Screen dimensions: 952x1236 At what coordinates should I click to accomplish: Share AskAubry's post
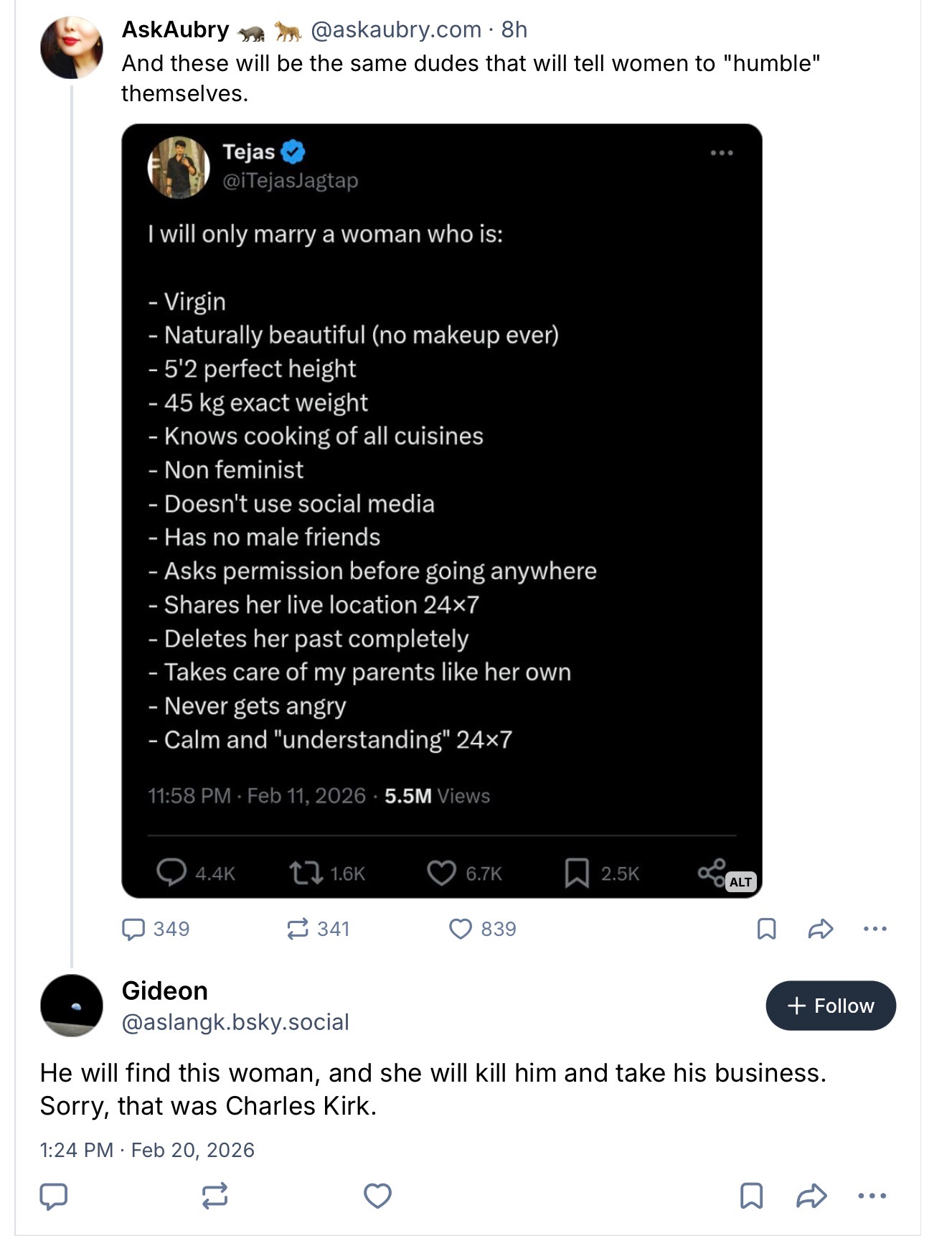point(820,929)
